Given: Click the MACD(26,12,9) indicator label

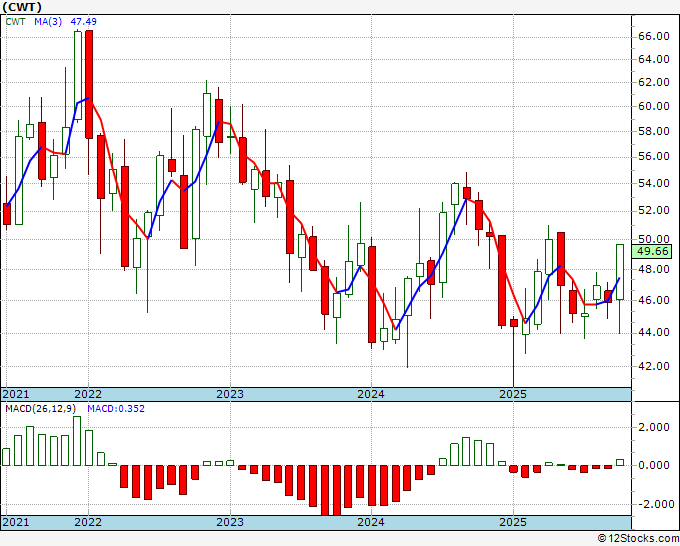Looking at the screenshot, I should (41, 409).
